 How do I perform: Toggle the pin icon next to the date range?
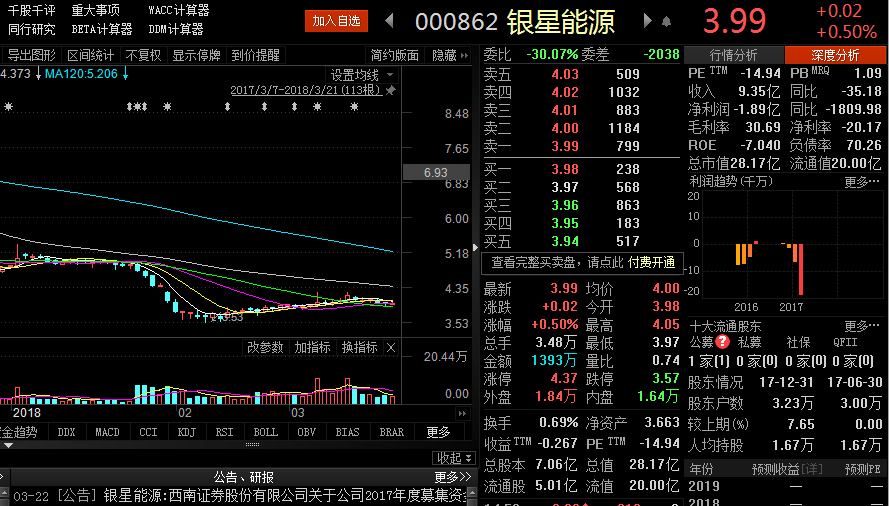pos(390,90)
